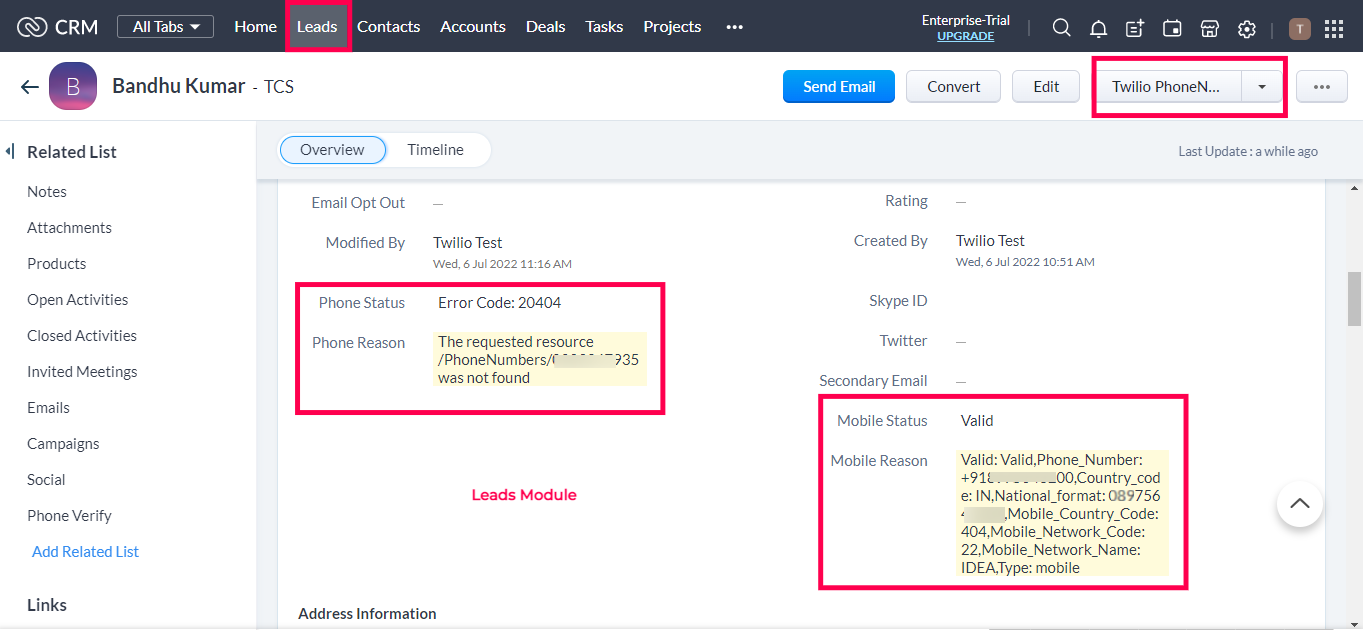Click the UPGRADE link
Viewport: 1363px width, 630px height.
pos(966,36)
